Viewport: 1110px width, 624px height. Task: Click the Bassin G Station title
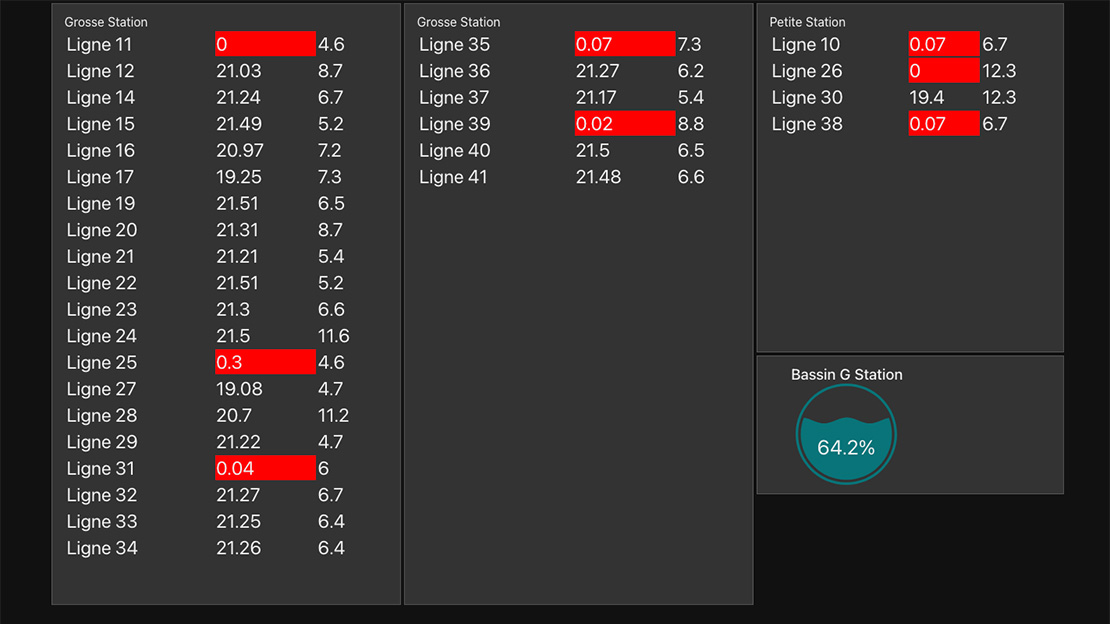[846, 375]
